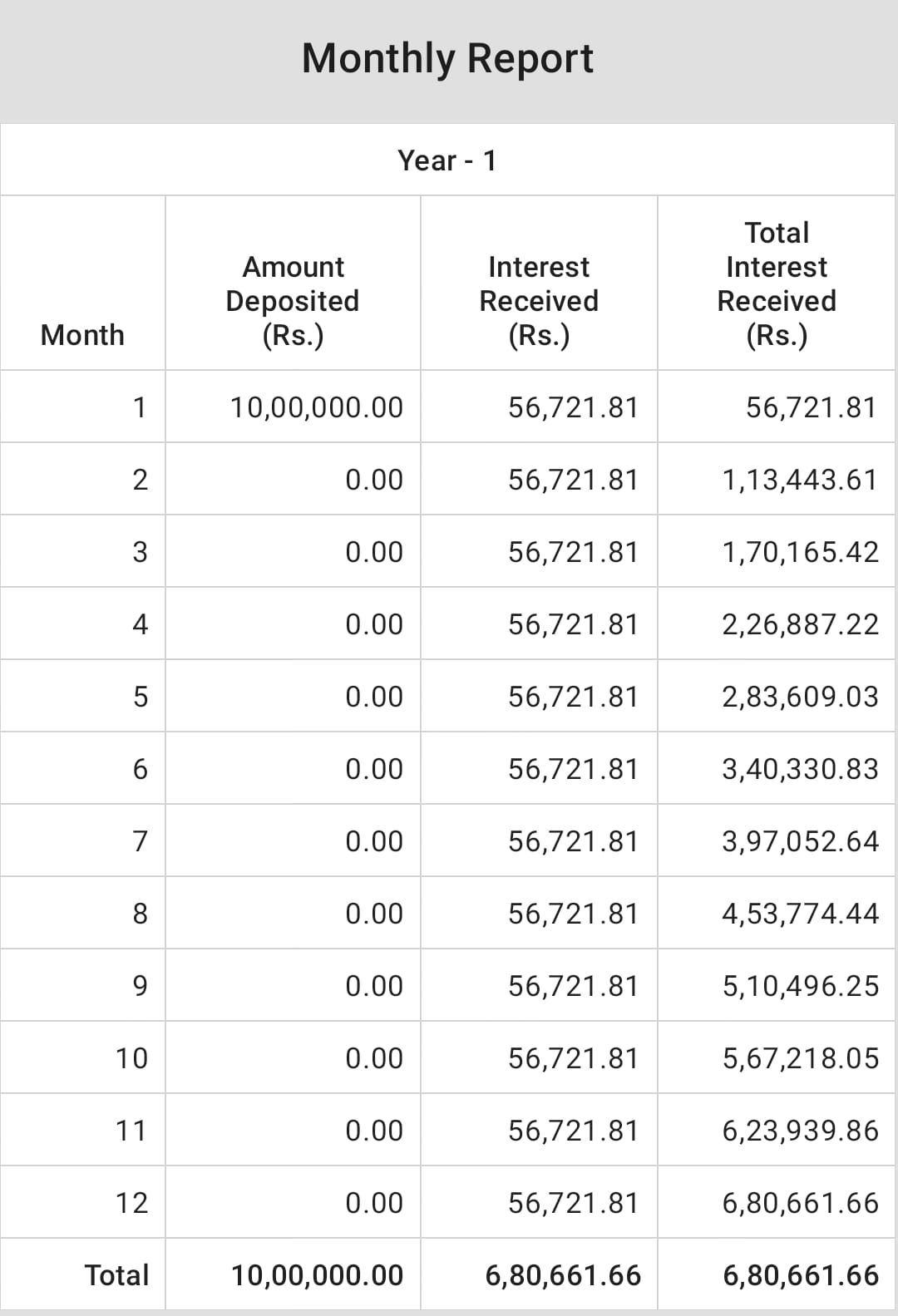Viewport: 898px width, 1316px height.
Task: Tap the 6,23,939.86 total interest cell
Action: (800, 1131)
